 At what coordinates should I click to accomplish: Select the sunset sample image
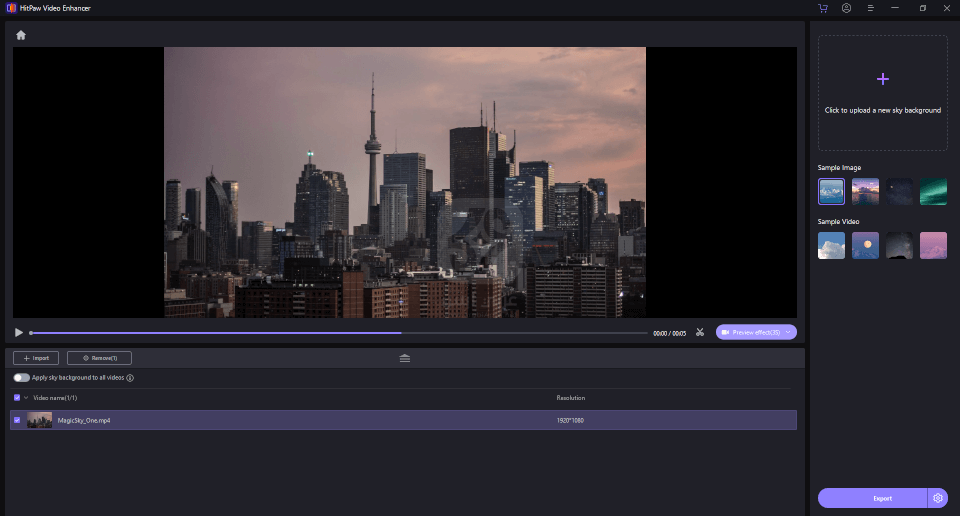(x=865, y=192)
